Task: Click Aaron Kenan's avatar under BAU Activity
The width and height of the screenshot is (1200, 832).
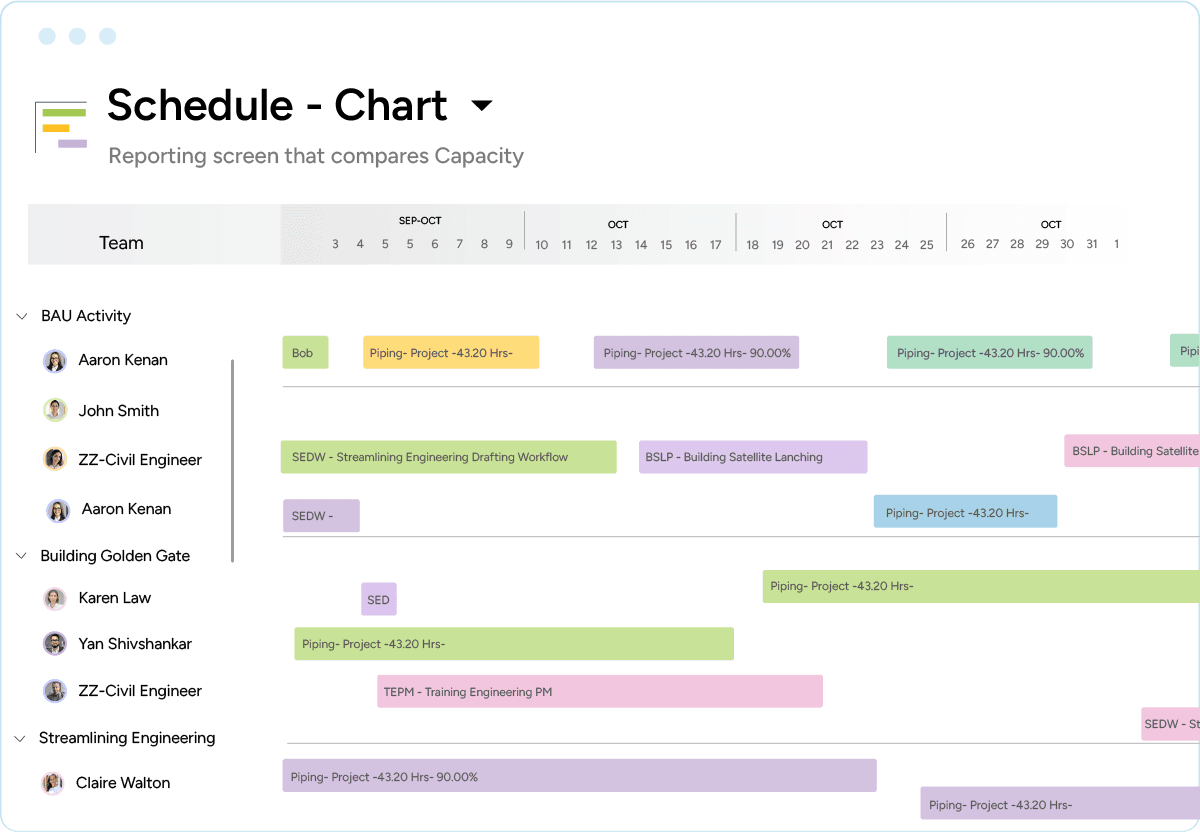Action: [54, 361]
